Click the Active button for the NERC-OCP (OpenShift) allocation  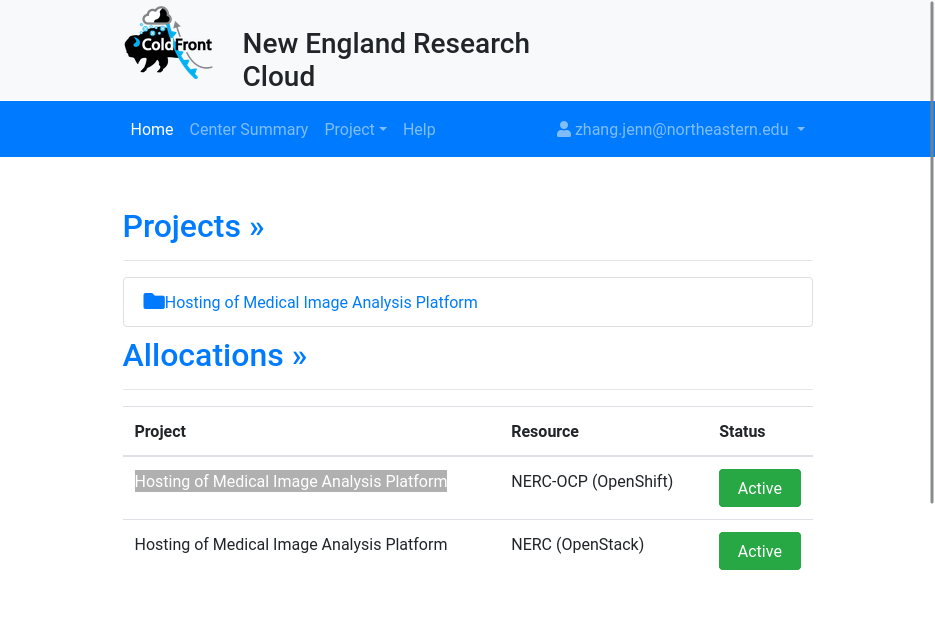(x=760, y=488)
